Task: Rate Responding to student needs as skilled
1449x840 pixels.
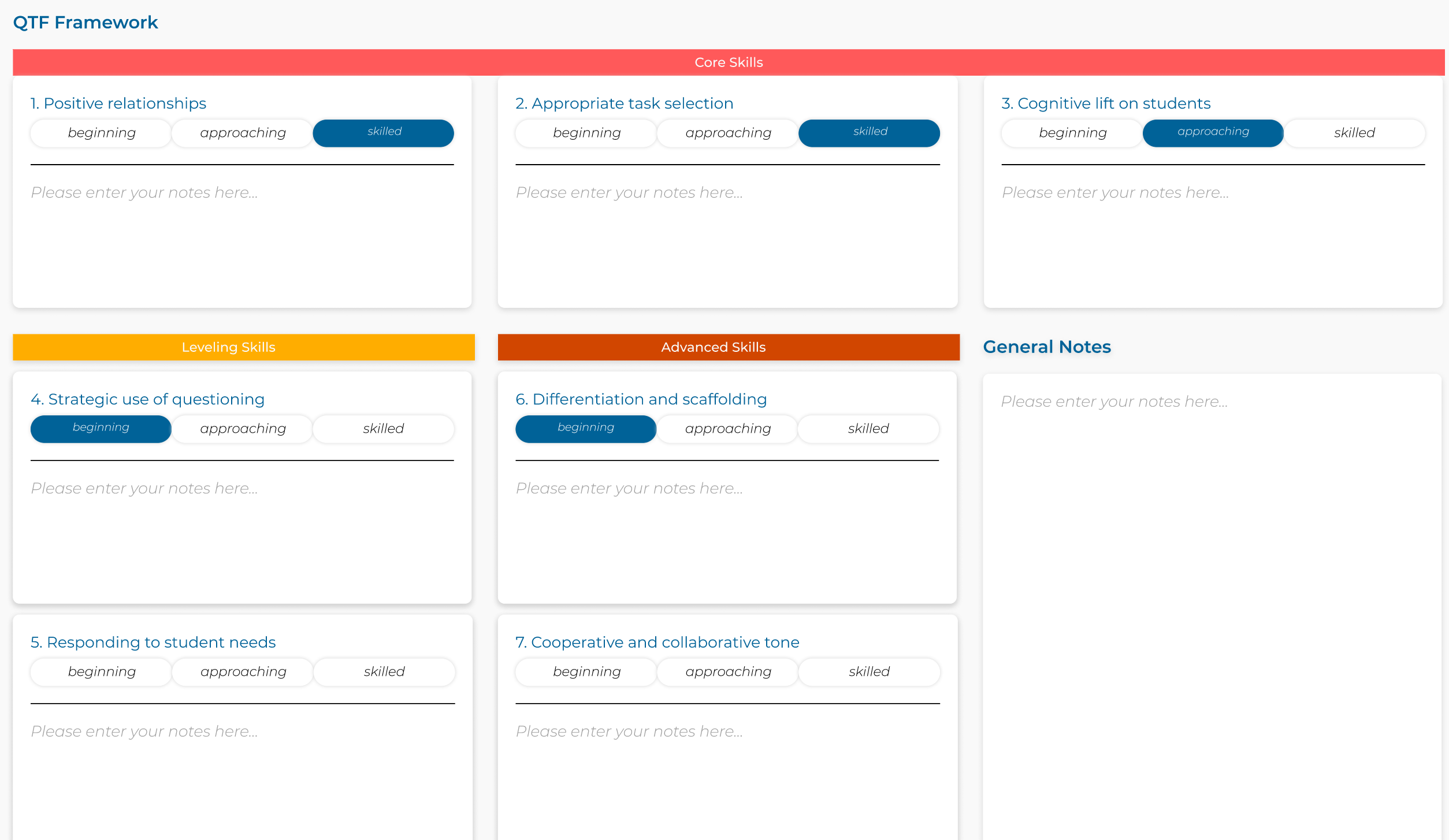Action: pyautogui.click(x=384, y=672)
